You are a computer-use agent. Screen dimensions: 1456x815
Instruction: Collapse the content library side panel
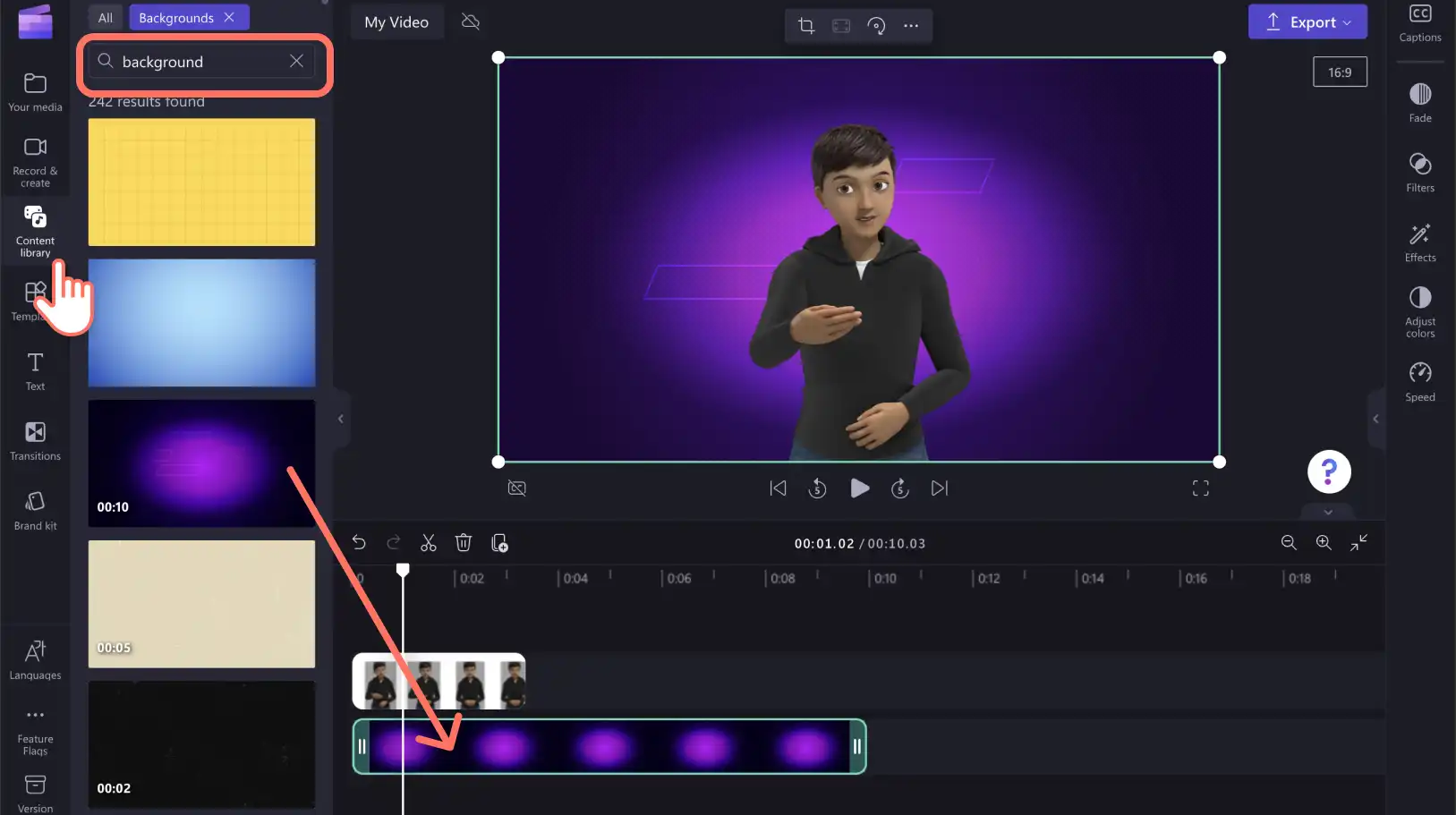coord(340,419)
